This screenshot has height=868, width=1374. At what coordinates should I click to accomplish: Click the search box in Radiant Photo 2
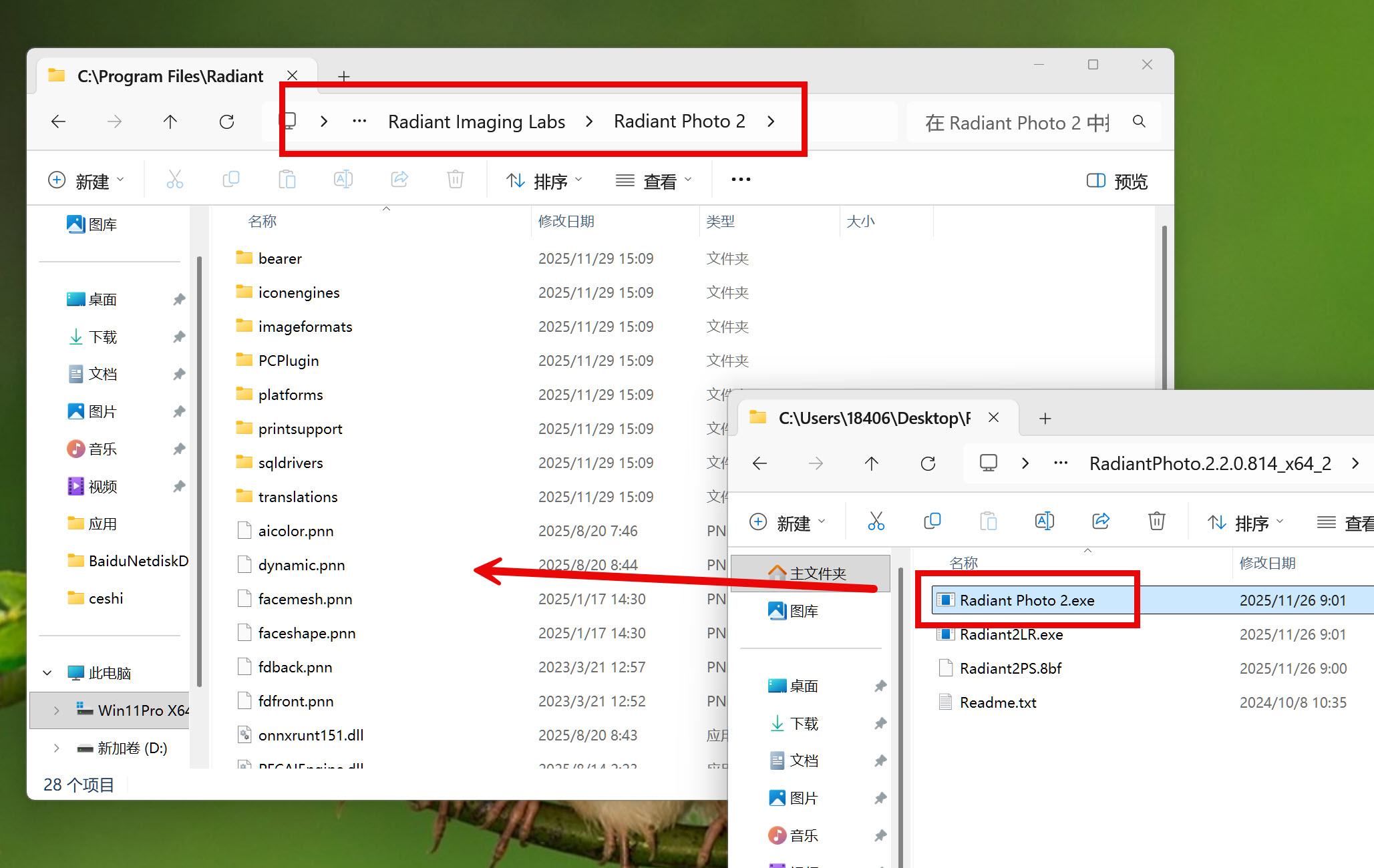pyautogui.click(x=1017, y=123)
